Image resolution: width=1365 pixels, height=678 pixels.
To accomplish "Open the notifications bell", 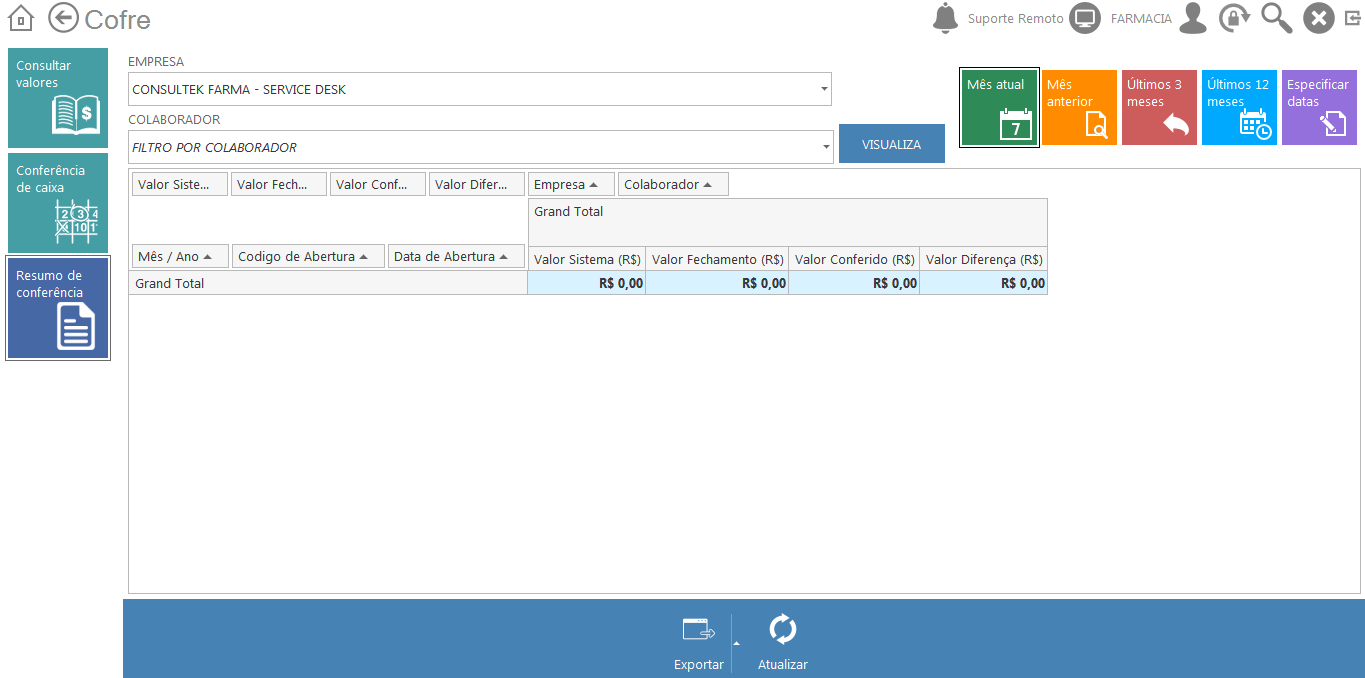I will 944,18.
